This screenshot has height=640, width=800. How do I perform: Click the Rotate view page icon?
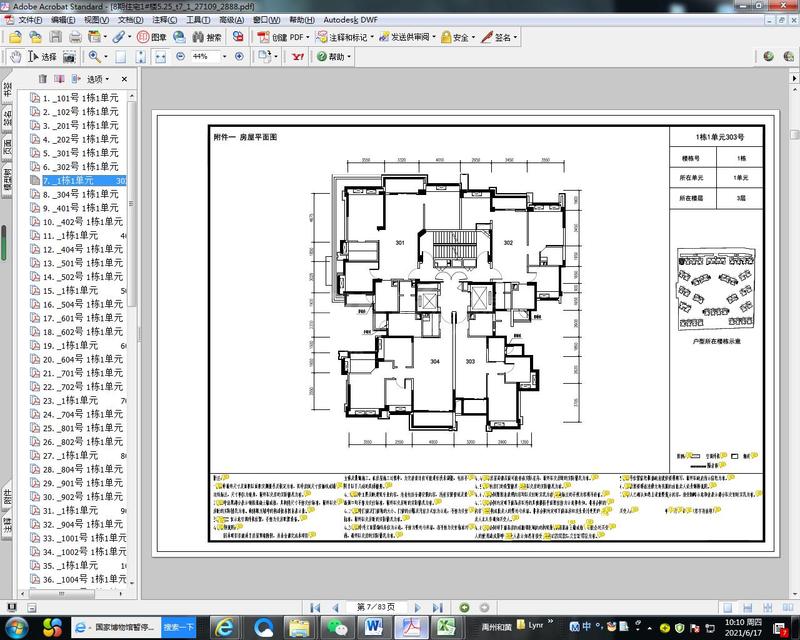click(x=264, y=56)
